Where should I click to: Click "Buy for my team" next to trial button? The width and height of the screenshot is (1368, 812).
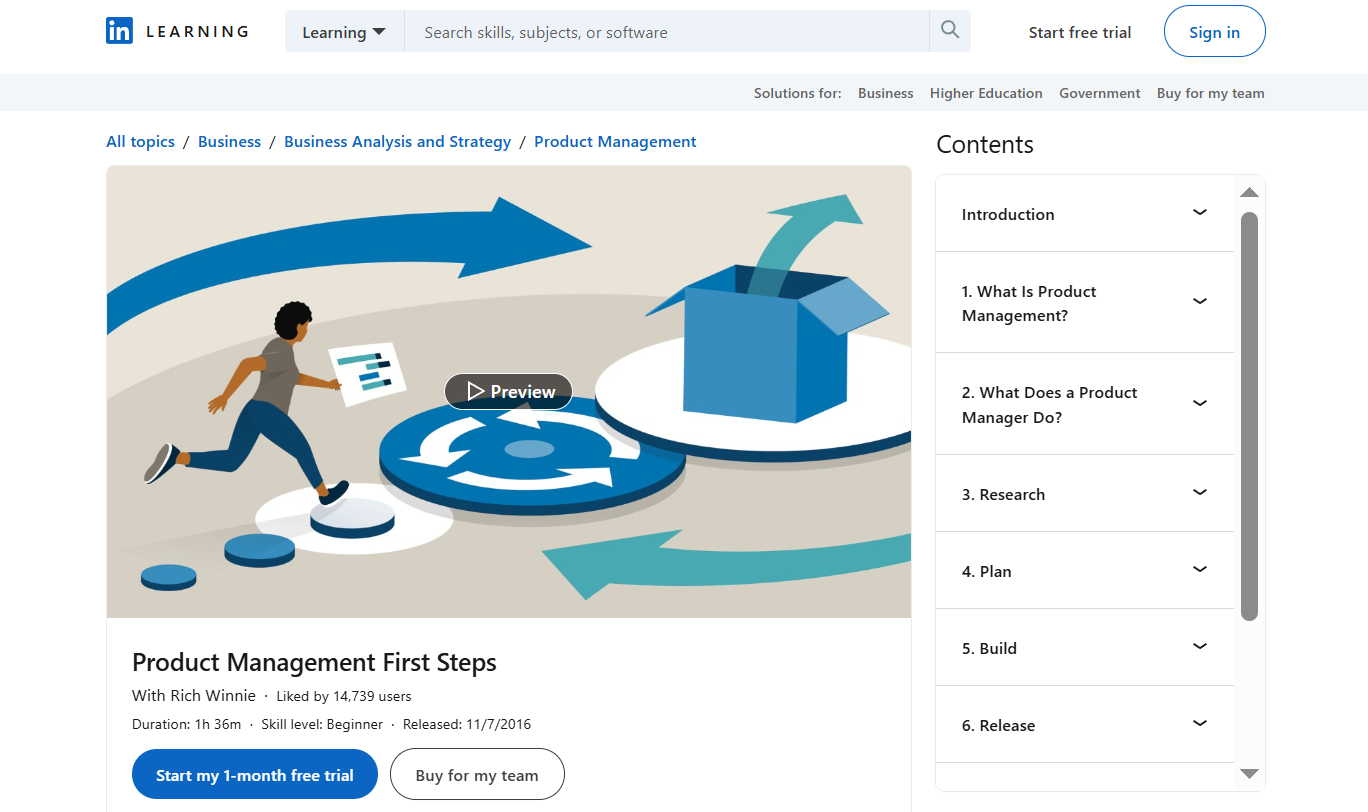[x=477, y=774]
